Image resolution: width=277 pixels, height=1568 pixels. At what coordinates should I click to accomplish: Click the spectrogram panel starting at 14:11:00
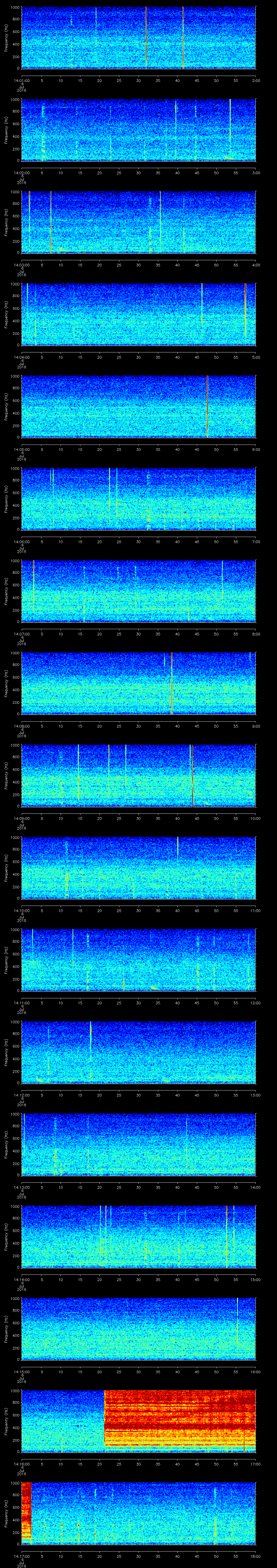(139, 960)
